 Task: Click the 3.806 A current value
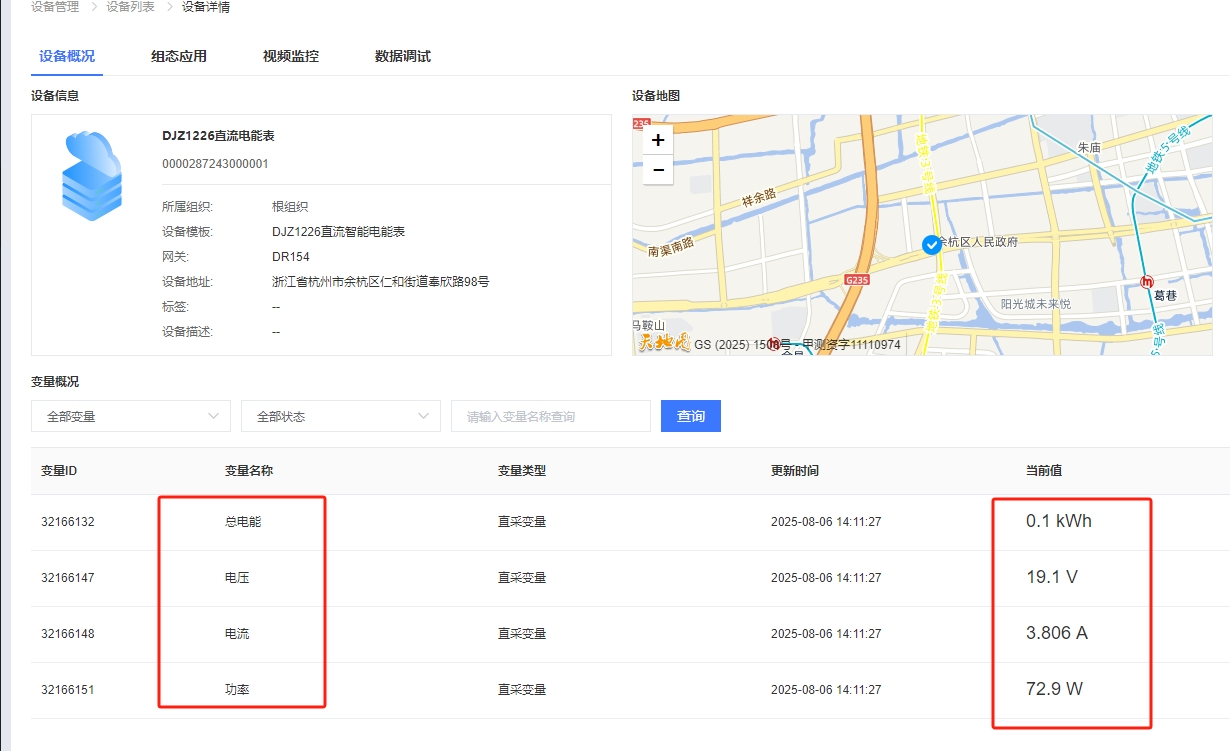coord(1057,633)
